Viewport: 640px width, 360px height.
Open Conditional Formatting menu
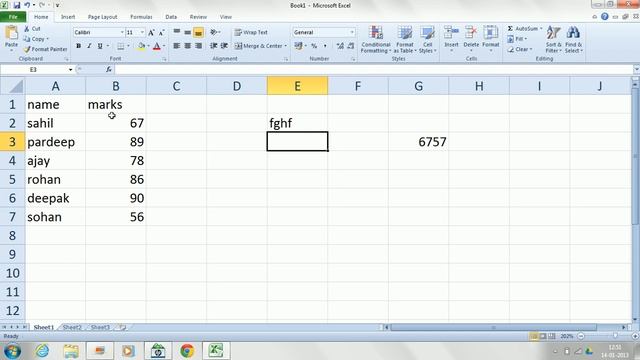[376, 40]
